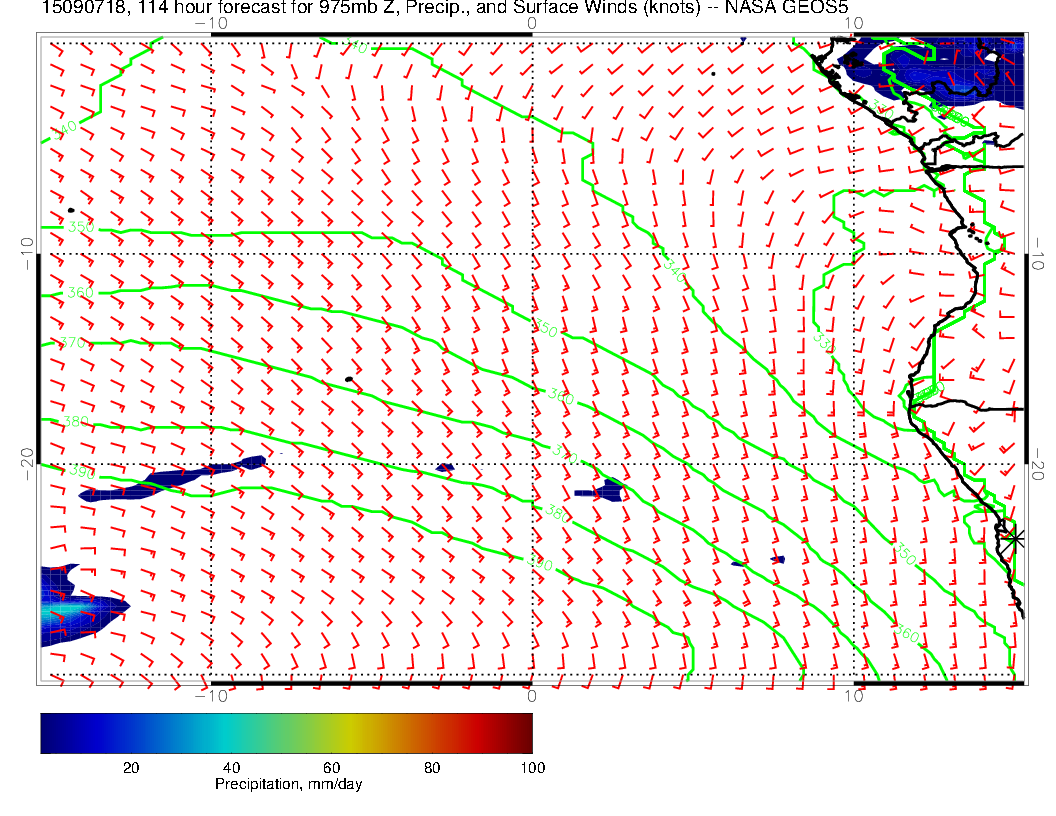Click the grid intersection of 0° and -20°
This screenshot has height=816, width=1056.
[531, 463]
